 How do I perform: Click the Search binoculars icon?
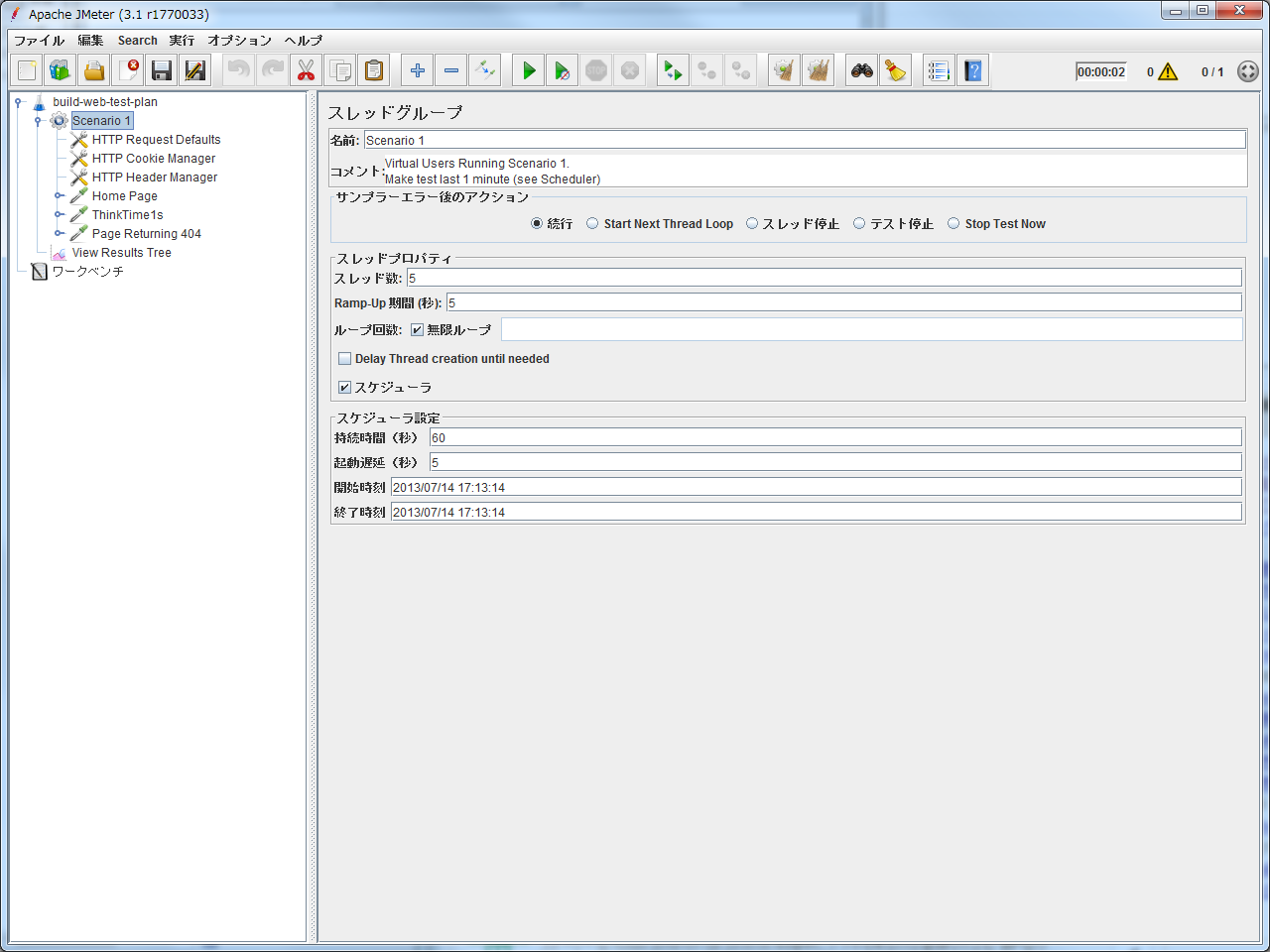tap(862, 70)
